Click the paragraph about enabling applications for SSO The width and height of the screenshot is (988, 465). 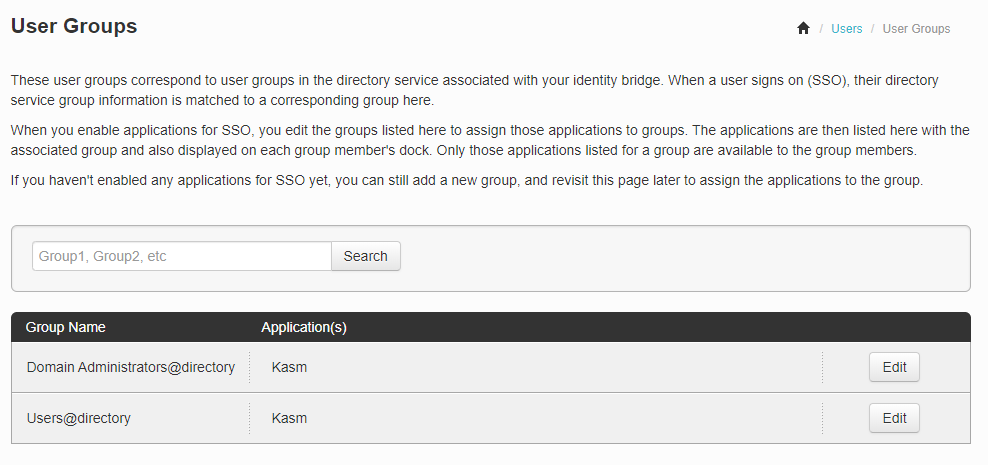(490, 140)
